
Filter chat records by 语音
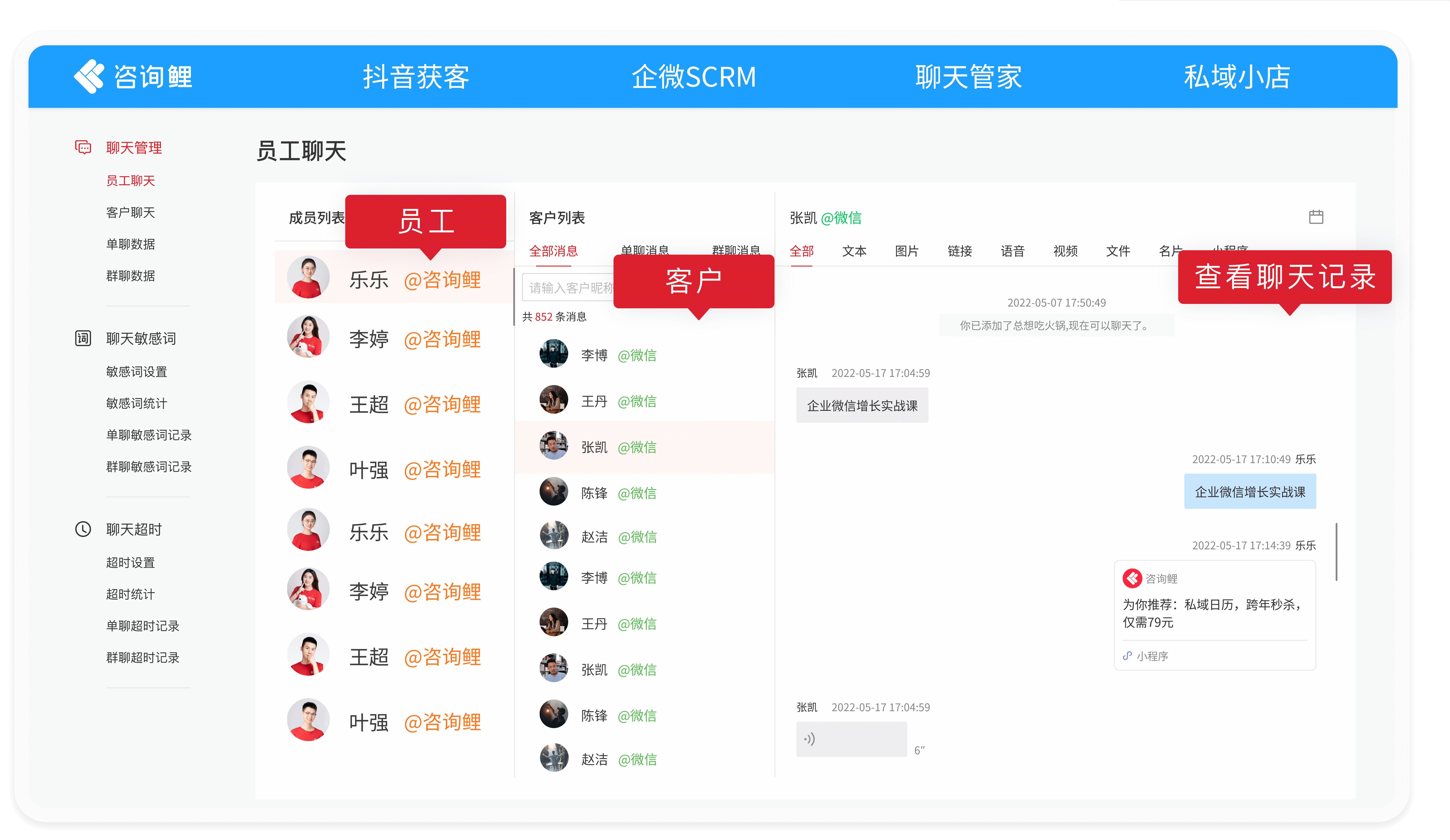1012,251
